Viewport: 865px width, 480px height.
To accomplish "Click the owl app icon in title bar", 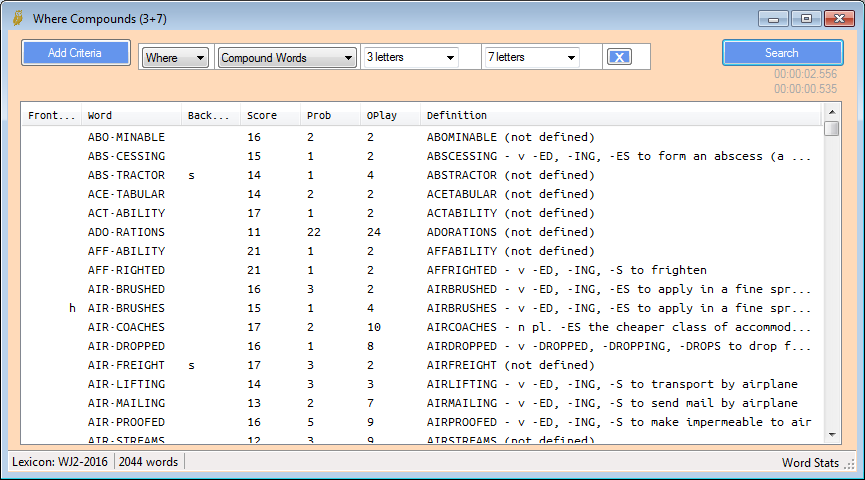I will [18, 18].
